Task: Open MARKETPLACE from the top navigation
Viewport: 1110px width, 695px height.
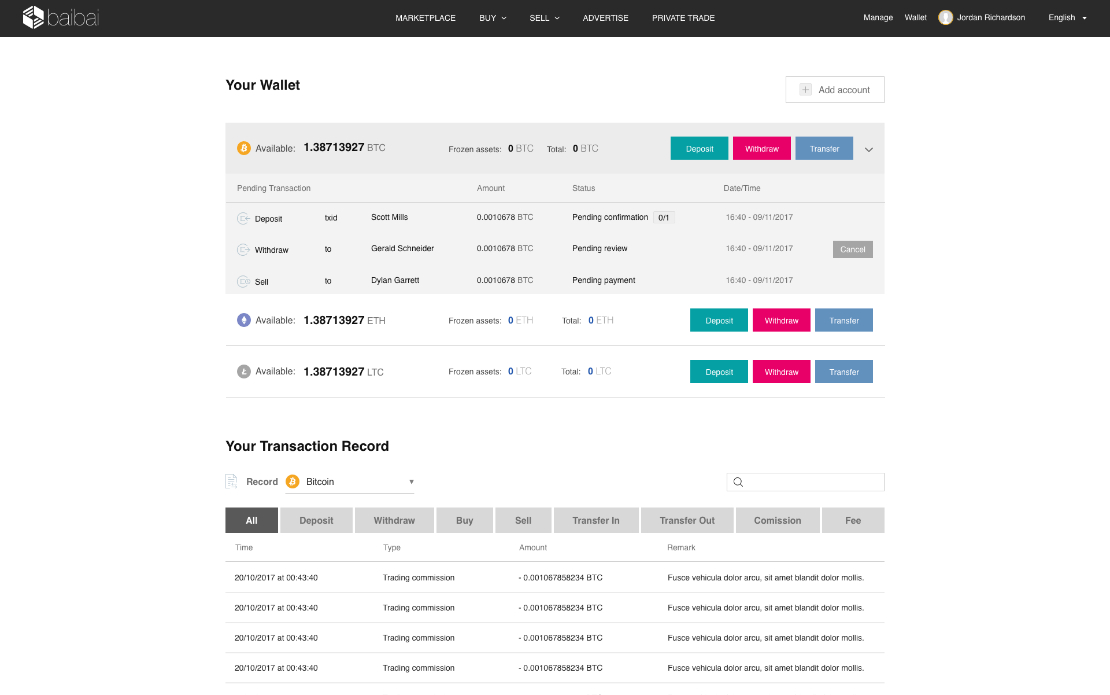Action: pyautogui.click(x=425, y=18)
